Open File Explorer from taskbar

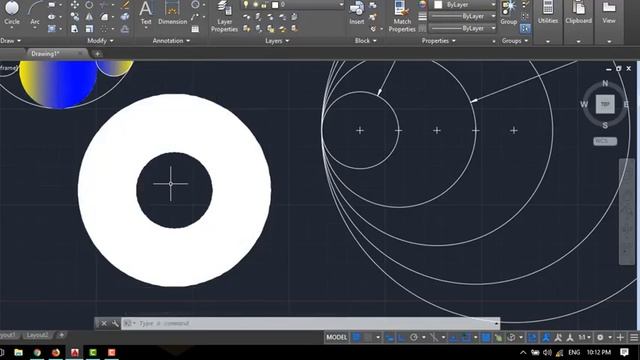point(18,352)
